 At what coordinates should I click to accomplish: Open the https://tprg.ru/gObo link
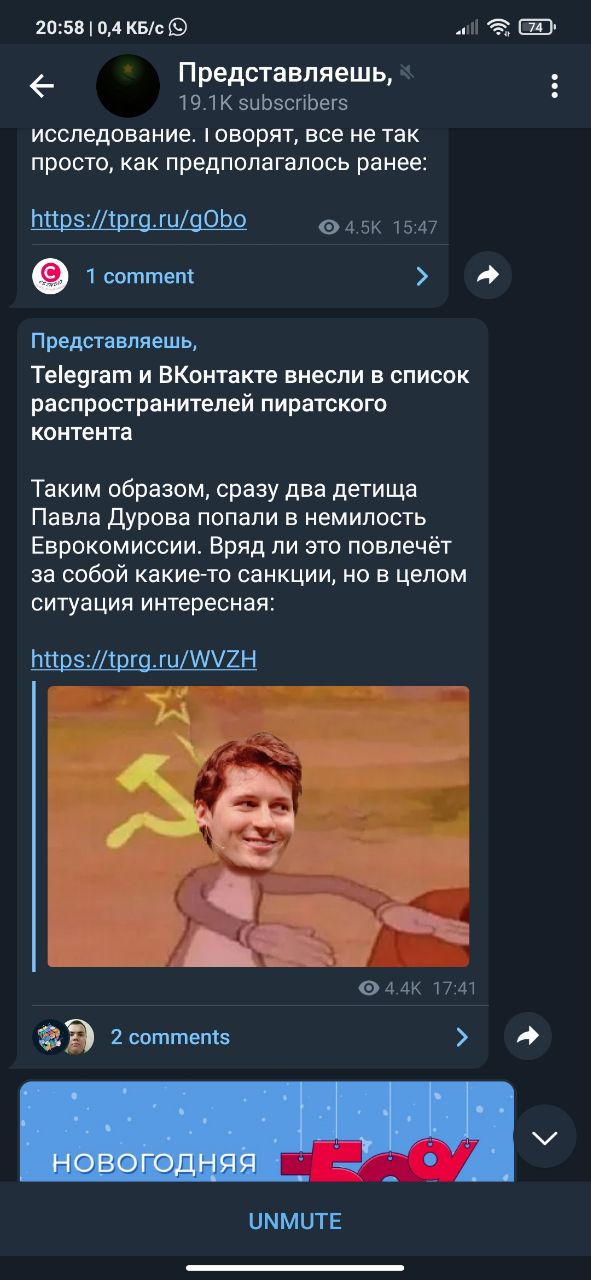click(139, 218)
